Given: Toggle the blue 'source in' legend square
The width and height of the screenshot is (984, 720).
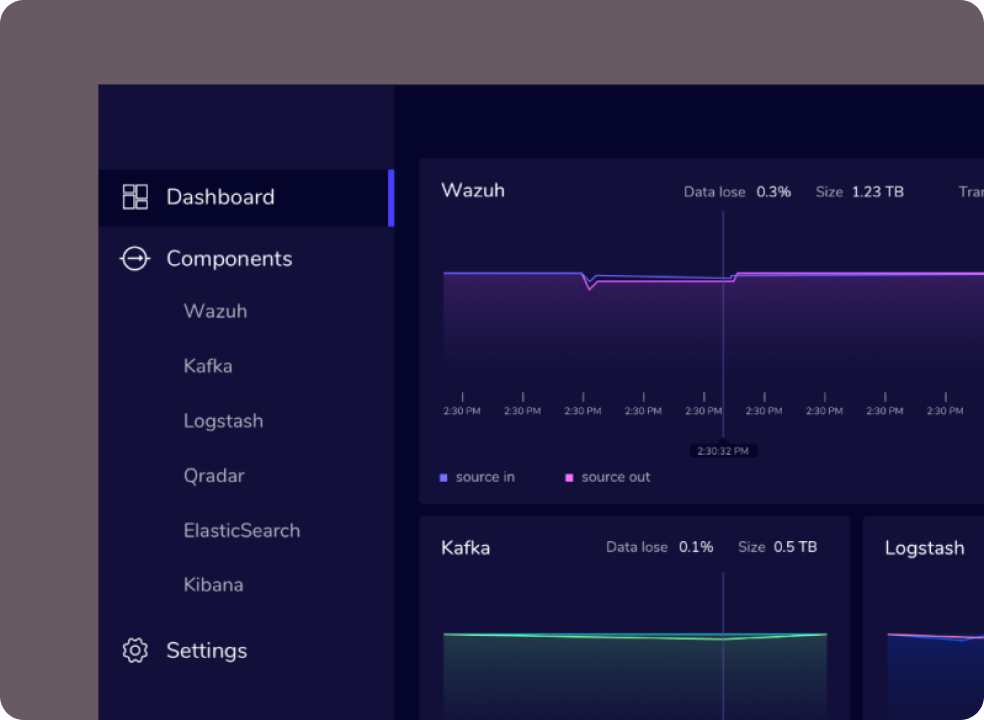Looking at the screenshot, I should [444, 478].
